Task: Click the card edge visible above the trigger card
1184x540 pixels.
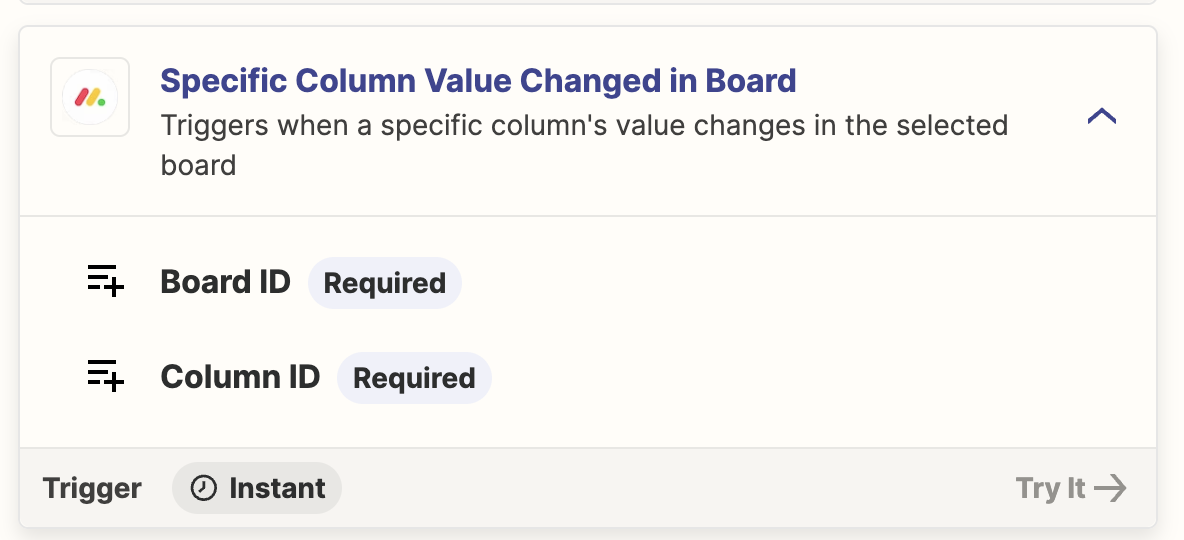Action: click(590, 5)
